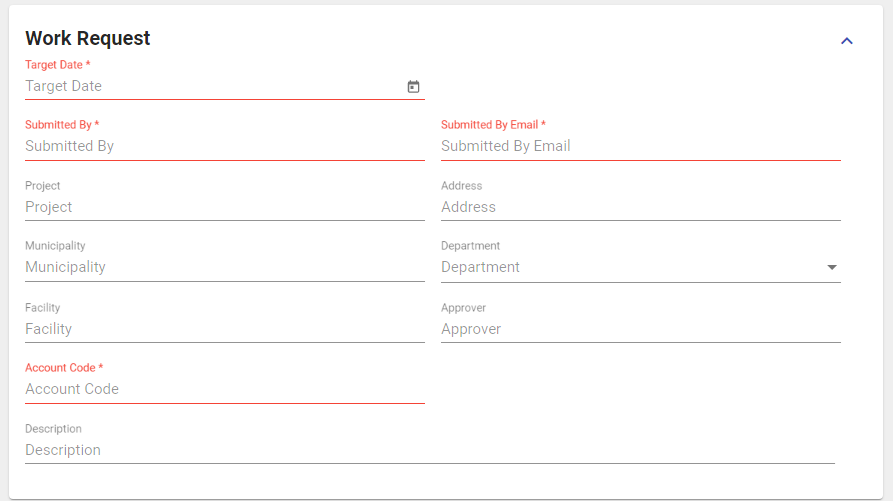Focus the Approver input field
The width and height of the screenshot is (893, 501).
tap(640, 329)
